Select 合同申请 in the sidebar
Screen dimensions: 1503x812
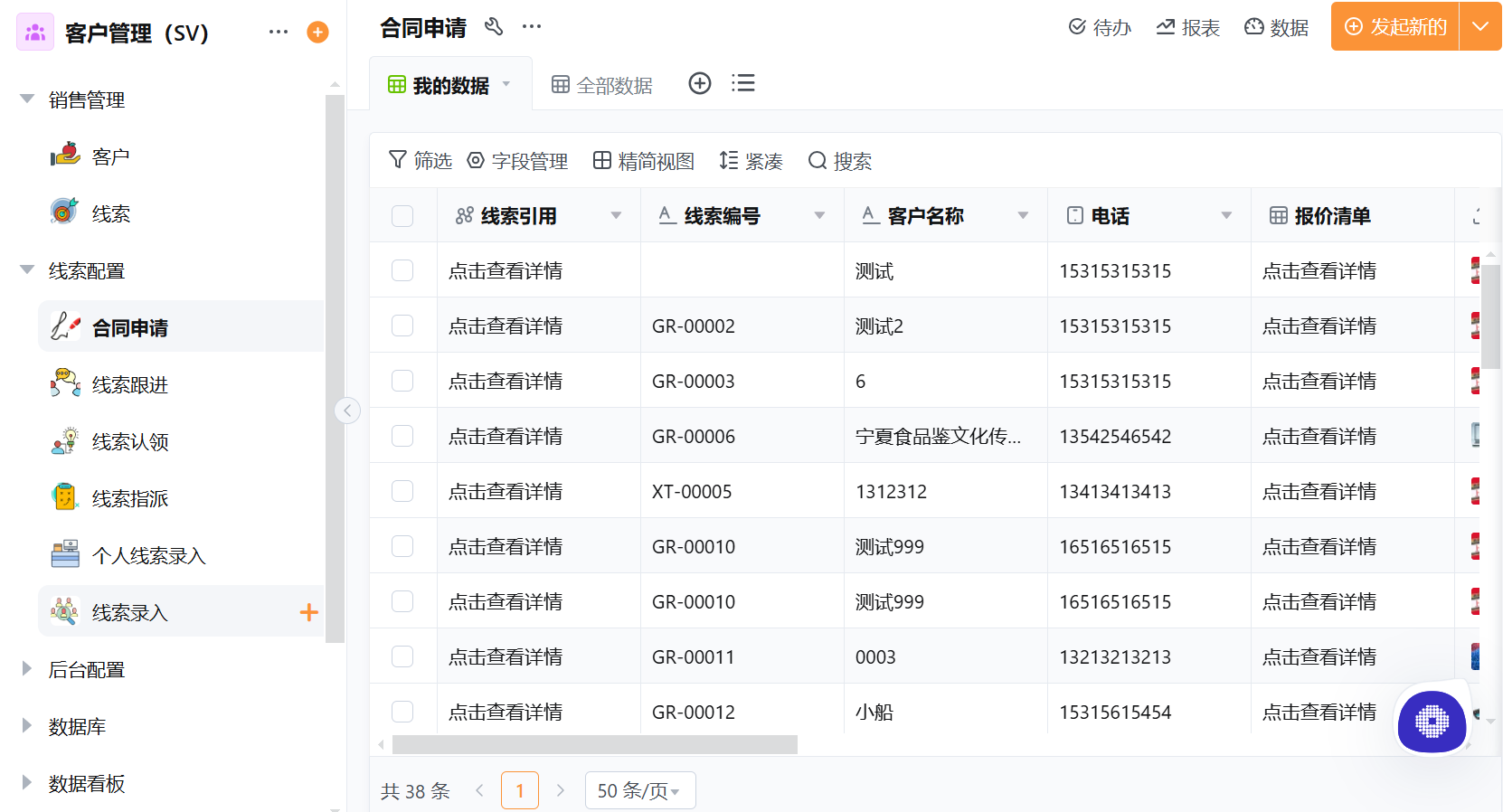coord(181,327)
